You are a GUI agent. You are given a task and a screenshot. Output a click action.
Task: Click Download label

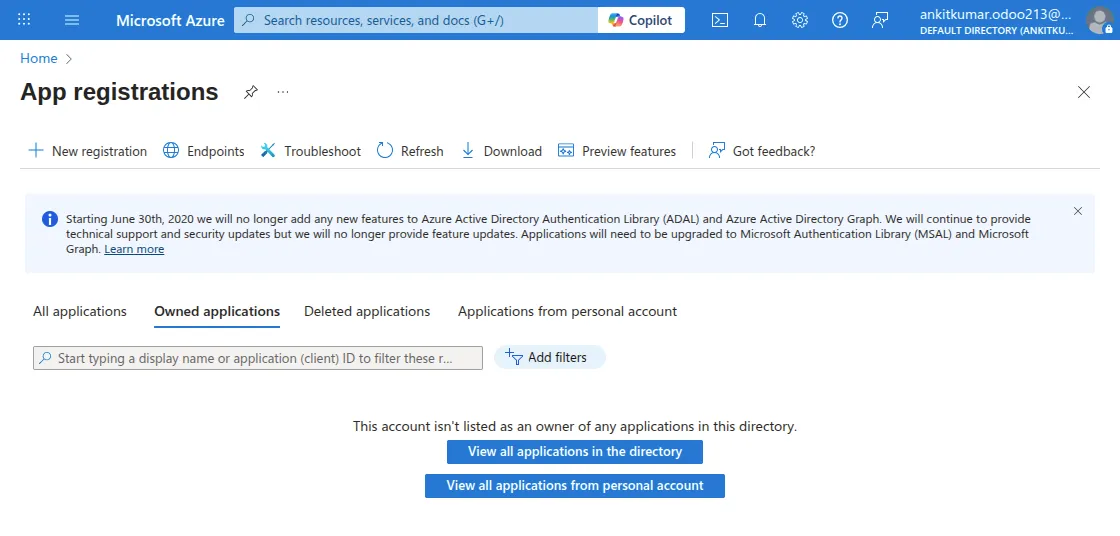[x=513, y=152]
